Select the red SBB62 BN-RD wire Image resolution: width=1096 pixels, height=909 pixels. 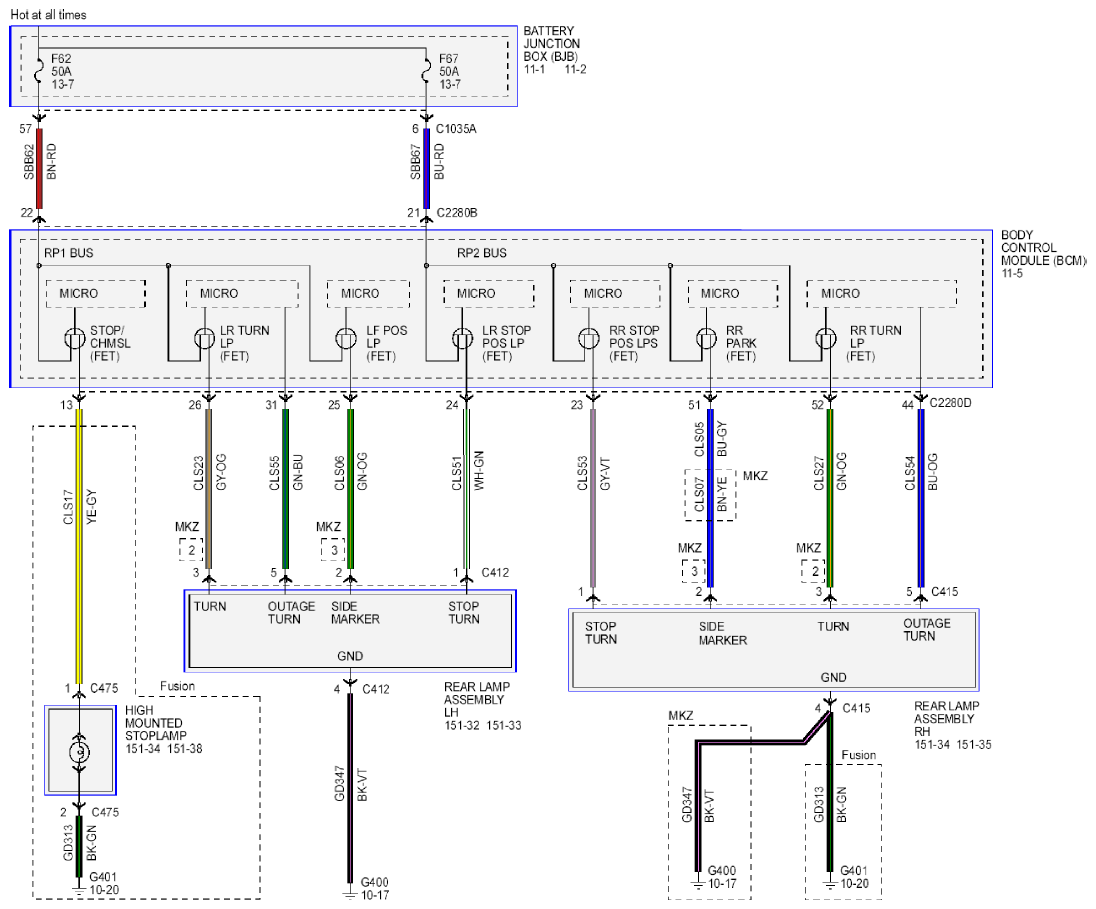coord(39,169)
